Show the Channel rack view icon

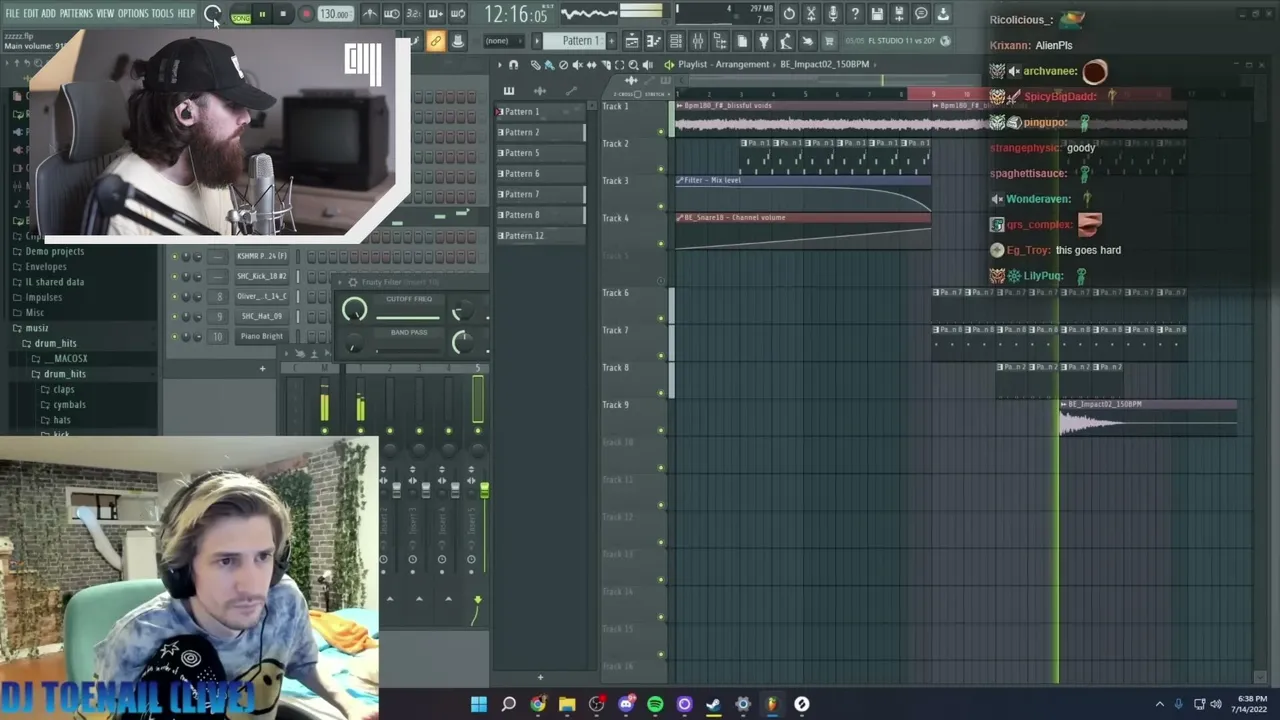click(676, 41)
